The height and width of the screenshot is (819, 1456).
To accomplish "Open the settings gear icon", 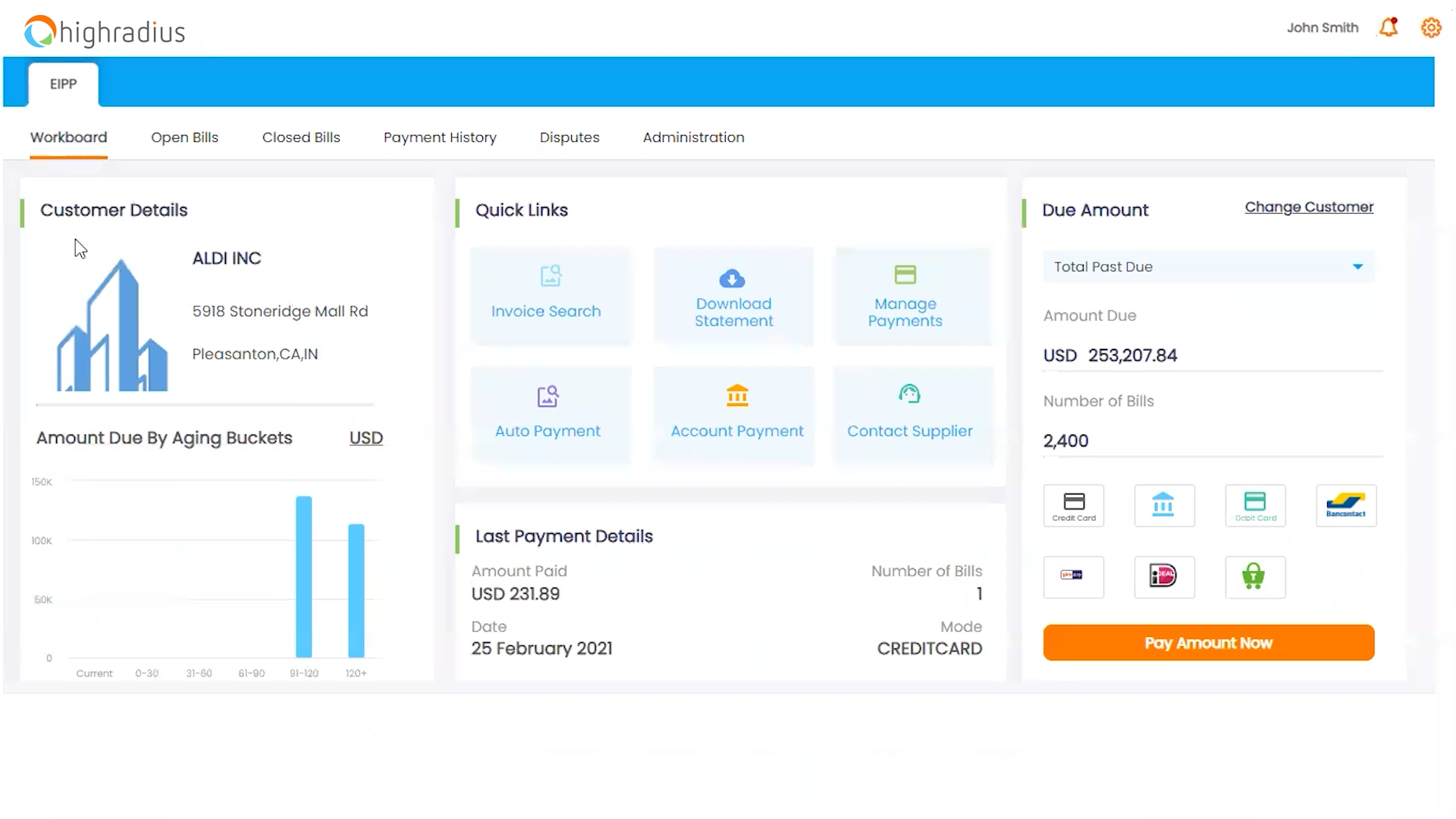I will 1431,28.
